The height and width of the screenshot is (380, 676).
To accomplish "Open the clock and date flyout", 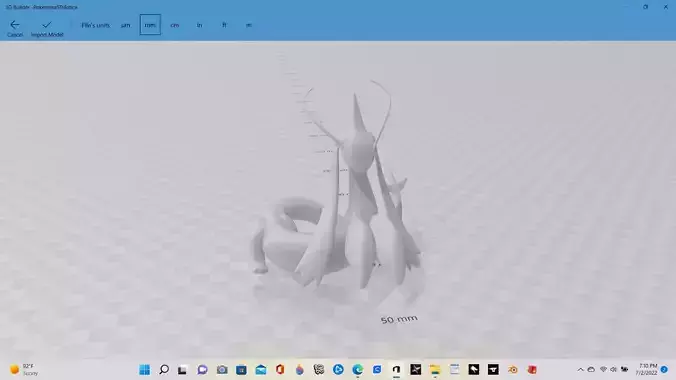I will point(646,370).
